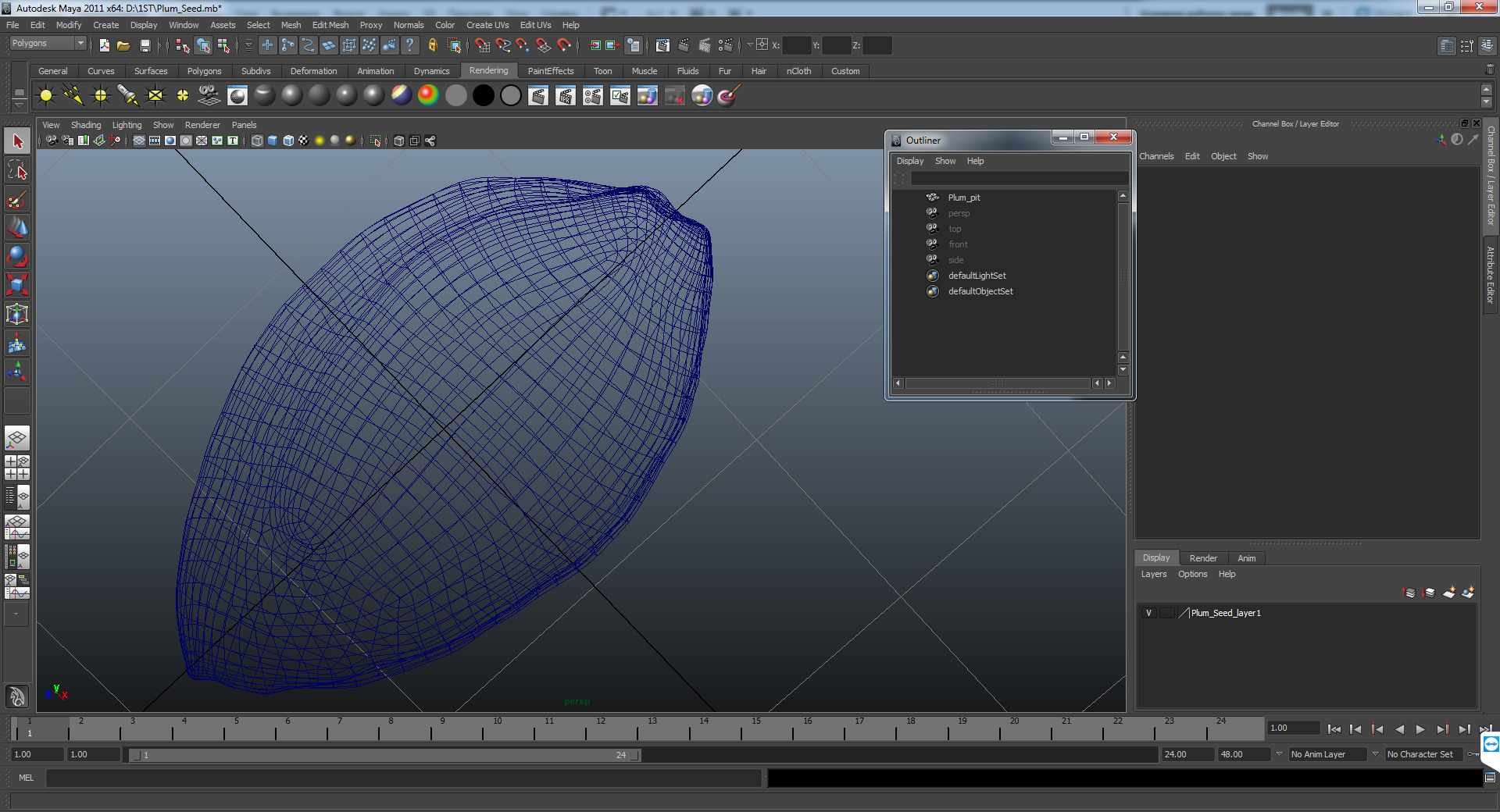This screenshot has height=812, width=1500.
Task: Open the Render View clapperboard icon
Action: tap(662, 46)
